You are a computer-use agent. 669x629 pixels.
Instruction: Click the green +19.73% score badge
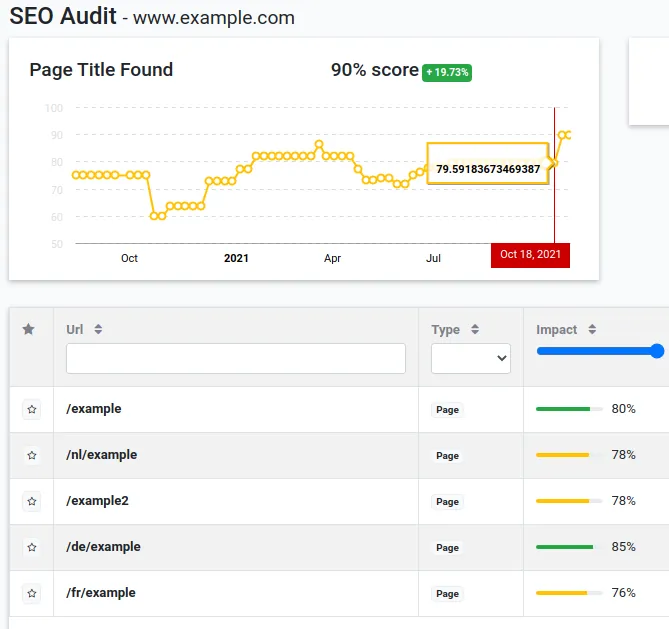(447, 73)
